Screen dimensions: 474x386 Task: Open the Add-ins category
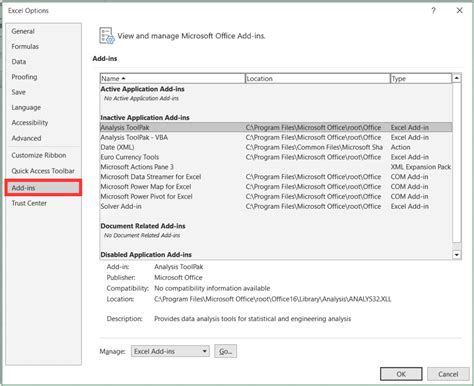[x=43, y=188]
